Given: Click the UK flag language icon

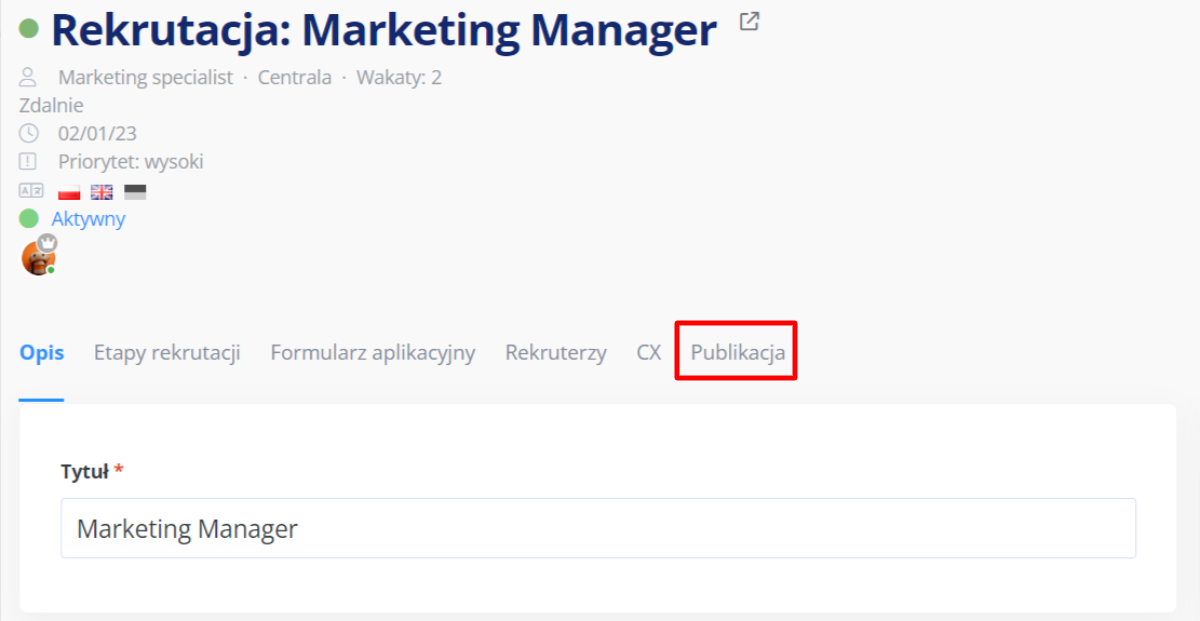Looking at the screenshot, I should pos(102,191).
